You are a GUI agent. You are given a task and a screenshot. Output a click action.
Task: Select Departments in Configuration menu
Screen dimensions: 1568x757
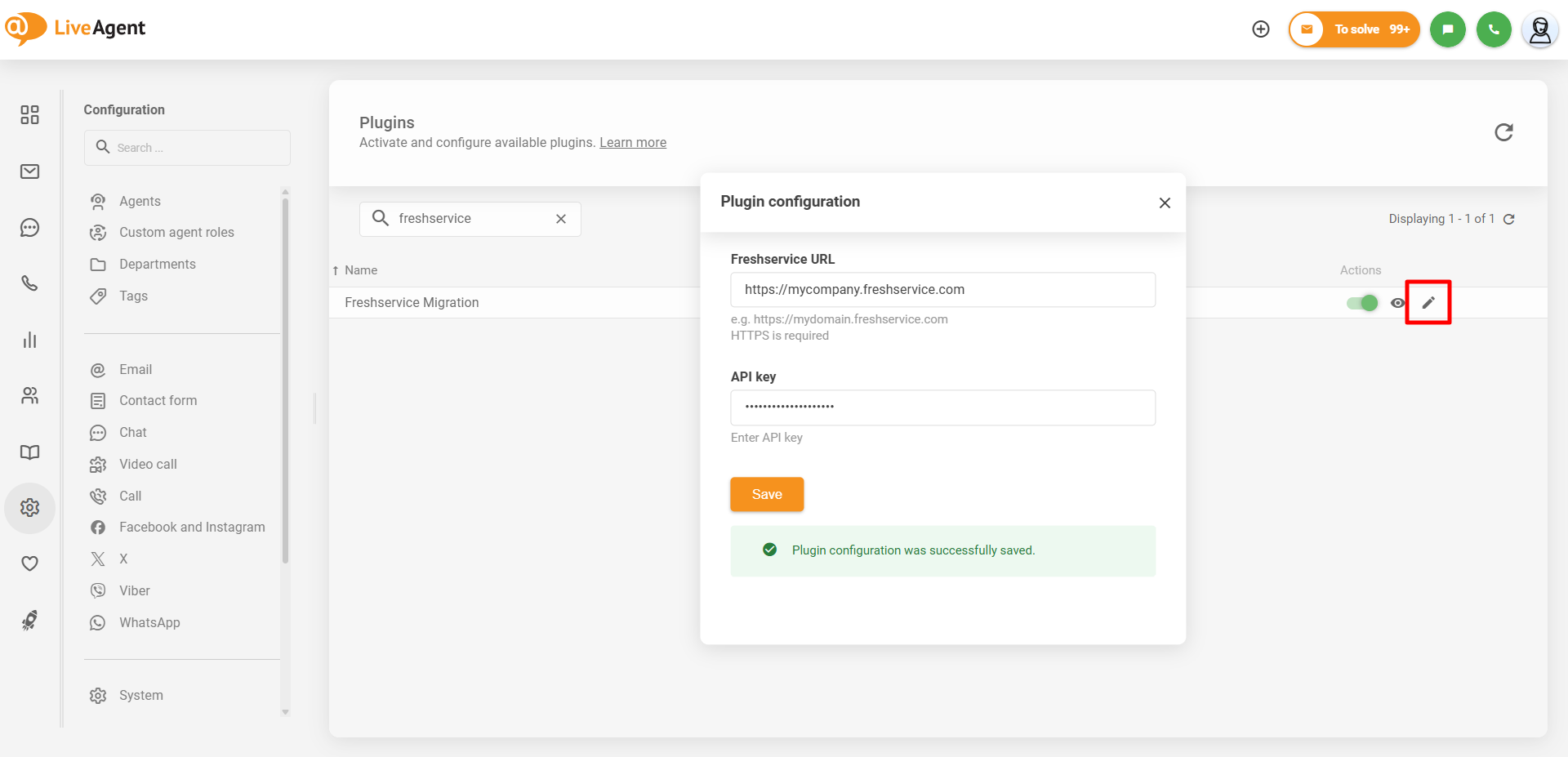tap(157, 265)
